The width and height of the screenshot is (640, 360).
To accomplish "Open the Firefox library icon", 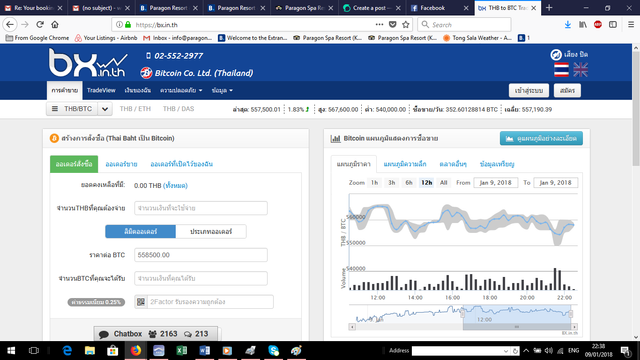I will click(x=583, y=24).
